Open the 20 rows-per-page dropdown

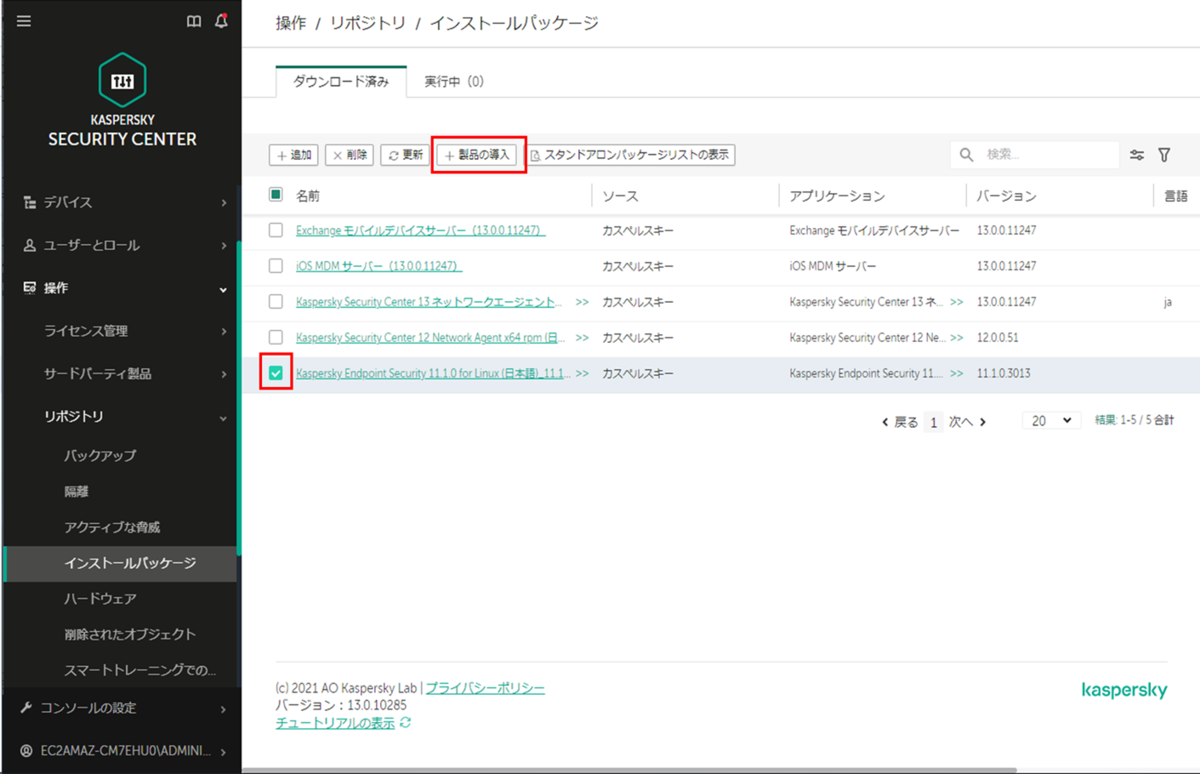click(1052, 421)
